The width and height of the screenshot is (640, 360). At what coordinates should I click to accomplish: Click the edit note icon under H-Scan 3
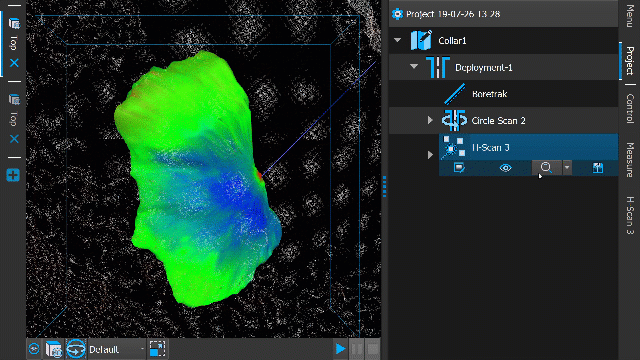tap(459, 168)
